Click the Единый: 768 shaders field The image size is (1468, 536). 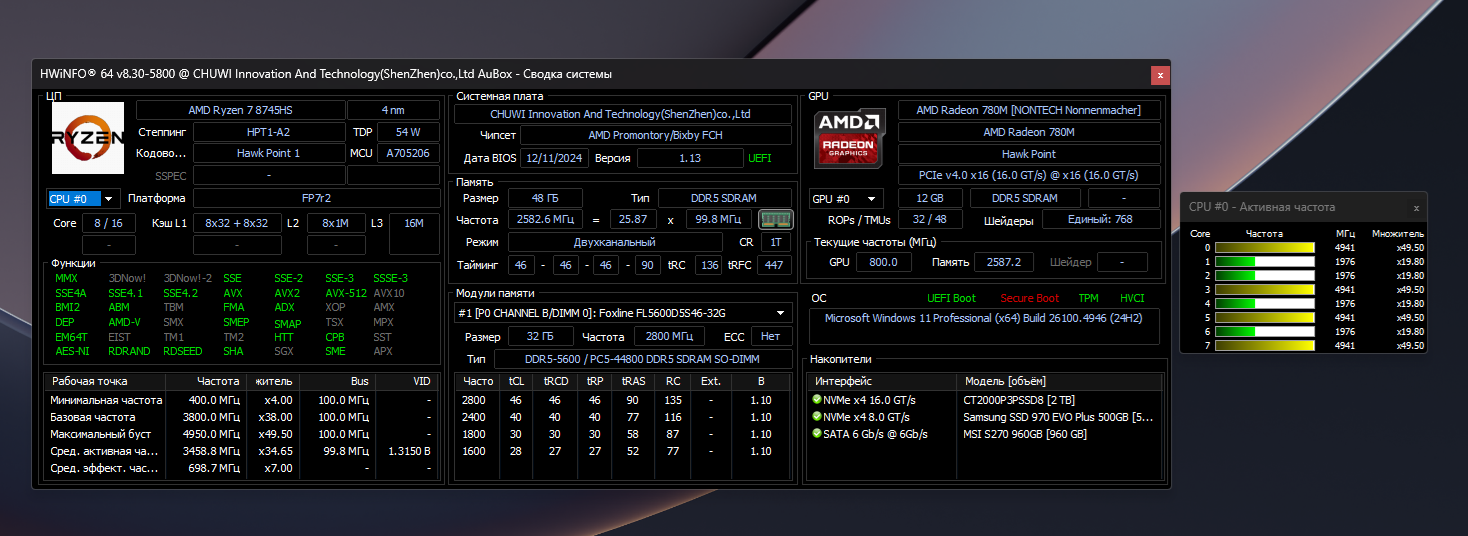[x=1100, y=219]
